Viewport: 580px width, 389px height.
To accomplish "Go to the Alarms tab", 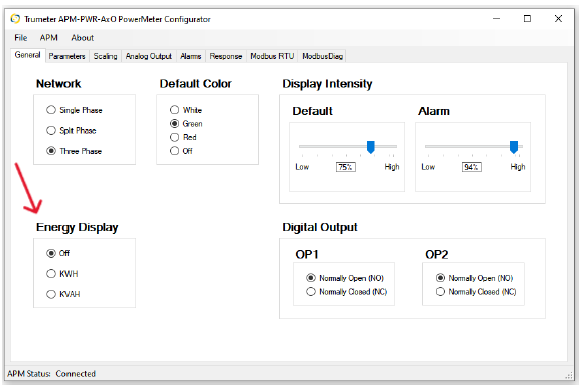I will point(190,56).
